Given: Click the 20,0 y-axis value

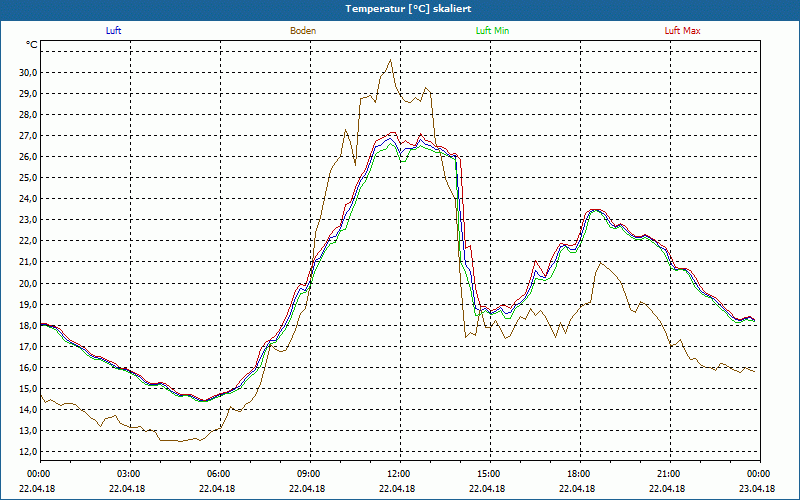Looking at the screenshot, I should pos(29,283).
